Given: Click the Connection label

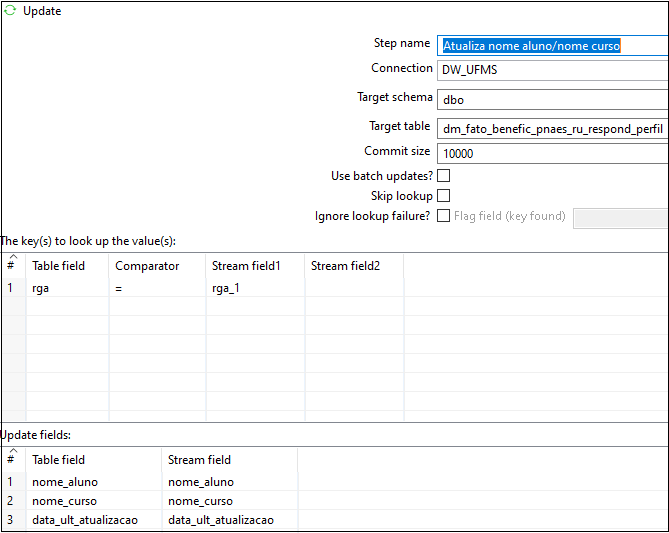Looking at the screenshot, I should [402, 68].
